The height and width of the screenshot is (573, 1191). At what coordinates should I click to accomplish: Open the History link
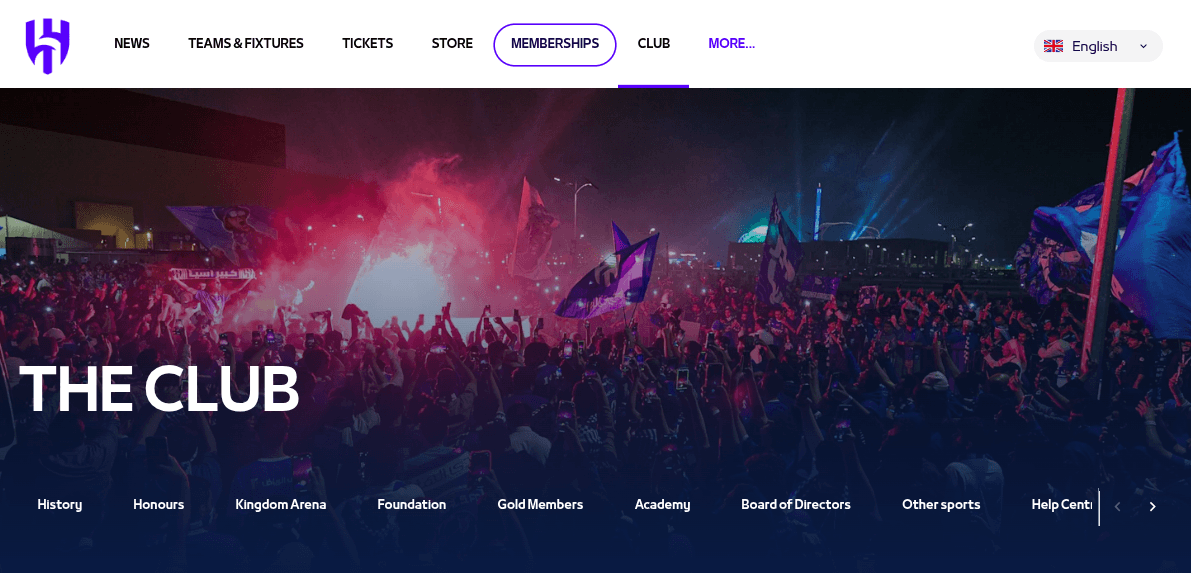click(59, 505)
